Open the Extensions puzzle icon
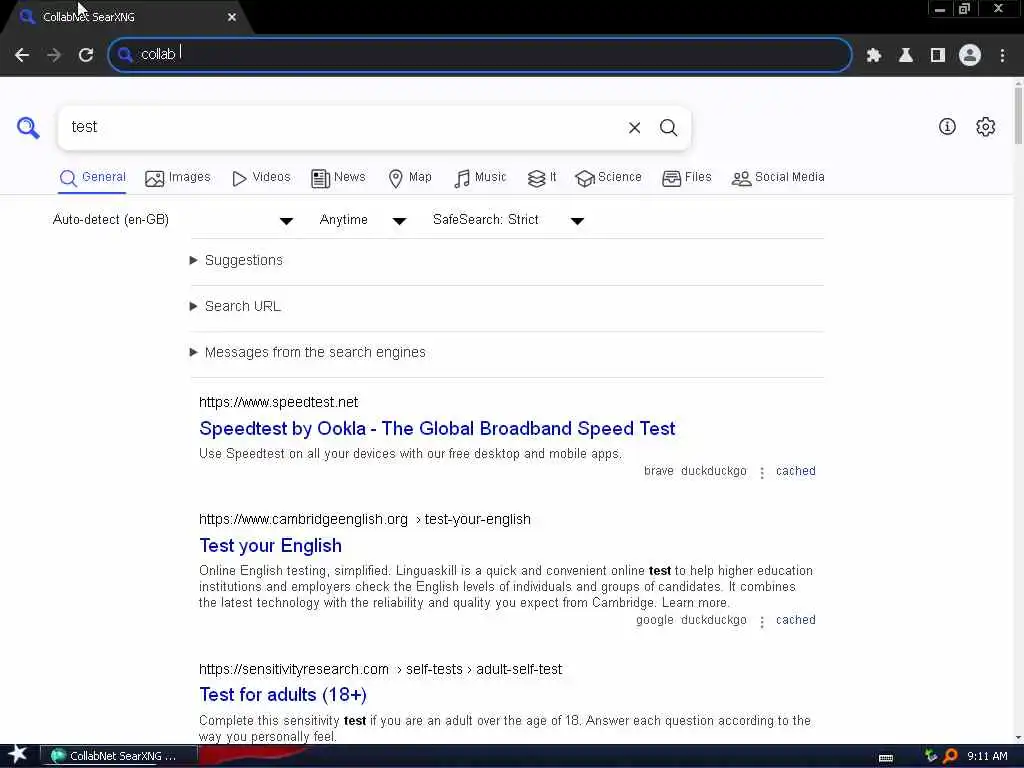 tap(873, 56)
